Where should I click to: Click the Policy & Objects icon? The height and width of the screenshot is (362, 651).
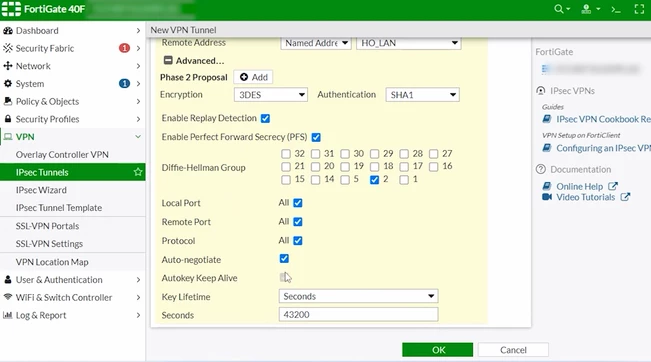8,101
